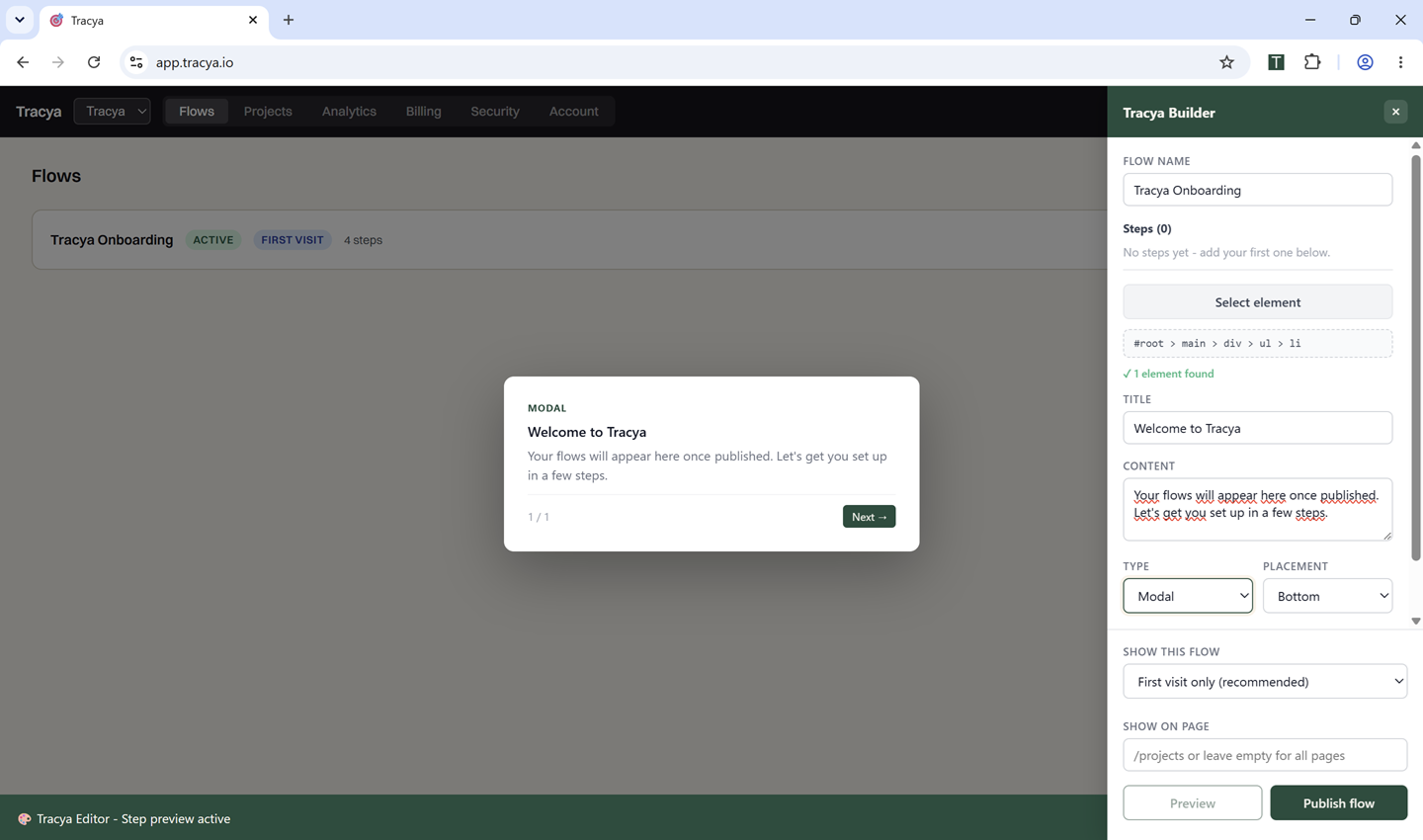This screenshot has width=1423, height=840.
Task: Switch to the Flows tab
Action: (197, 111)
